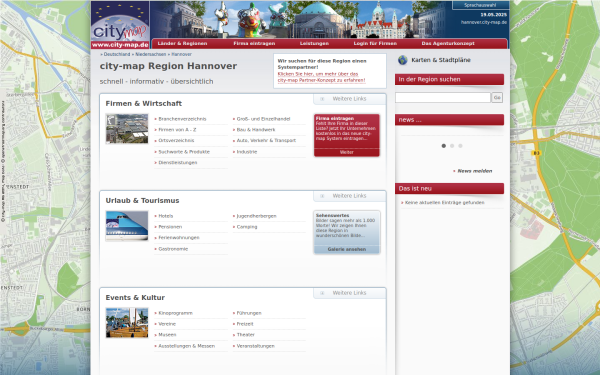This screenshot has width=600, height=375.
Task: Open Theater link
Action: click(245, 335)
